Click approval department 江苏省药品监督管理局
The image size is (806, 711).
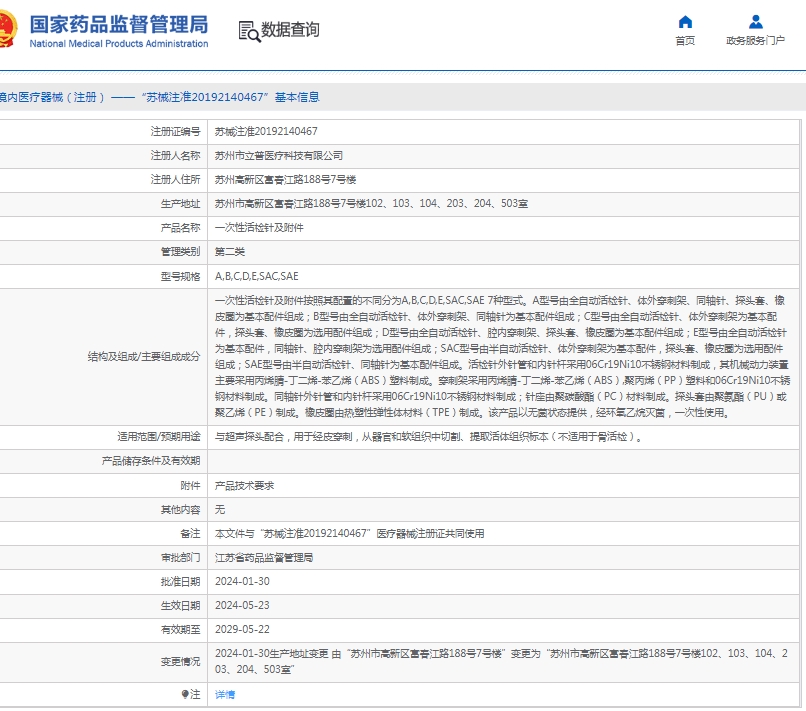264,558
